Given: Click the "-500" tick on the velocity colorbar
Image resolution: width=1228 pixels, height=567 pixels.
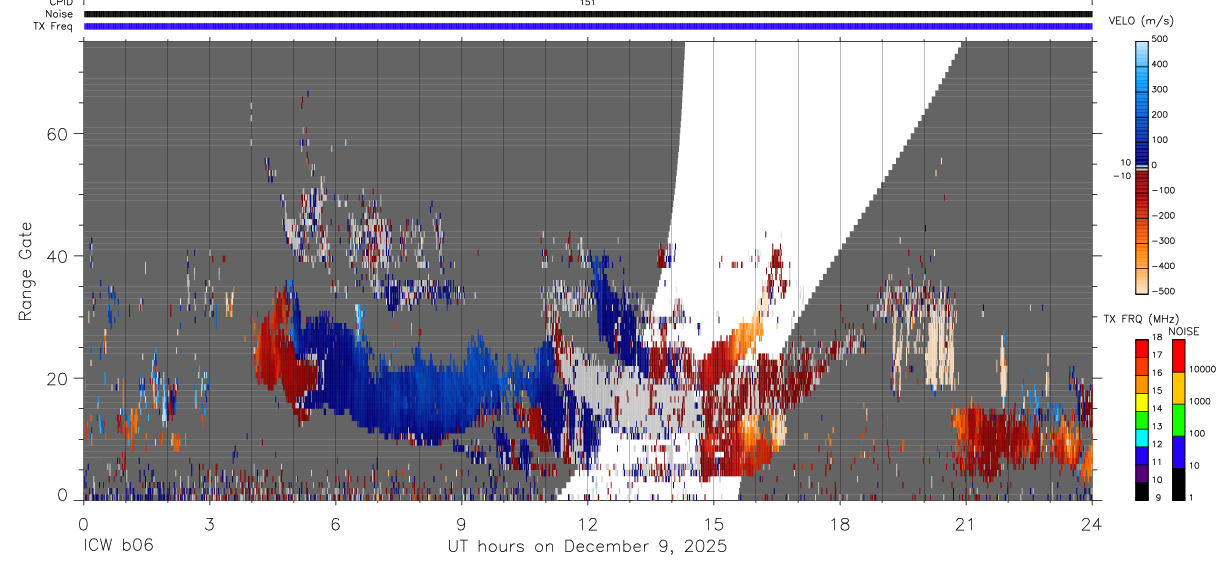Looking at the screenshot, I should click(1164, 292).
